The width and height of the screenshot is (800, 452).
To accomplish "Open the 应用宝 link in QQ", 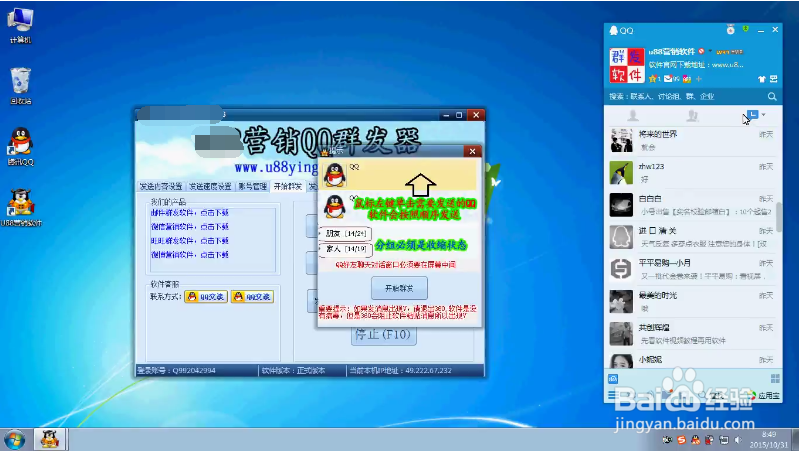I will pos(764,395).
